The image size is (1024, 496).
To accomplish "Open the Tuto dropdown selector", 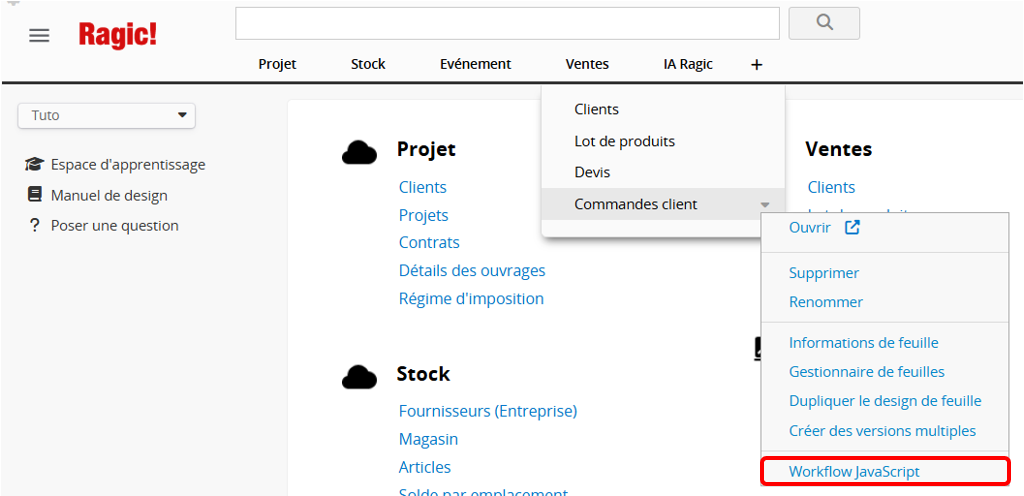I will pyautogui.click(x=106, y=115).
